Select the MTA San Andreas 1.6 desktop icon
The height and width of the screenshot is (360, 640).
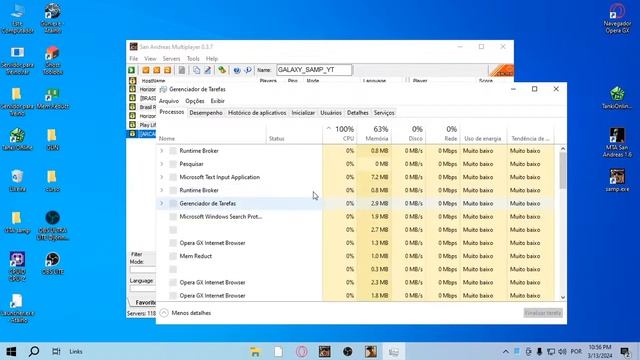[617, 142]
